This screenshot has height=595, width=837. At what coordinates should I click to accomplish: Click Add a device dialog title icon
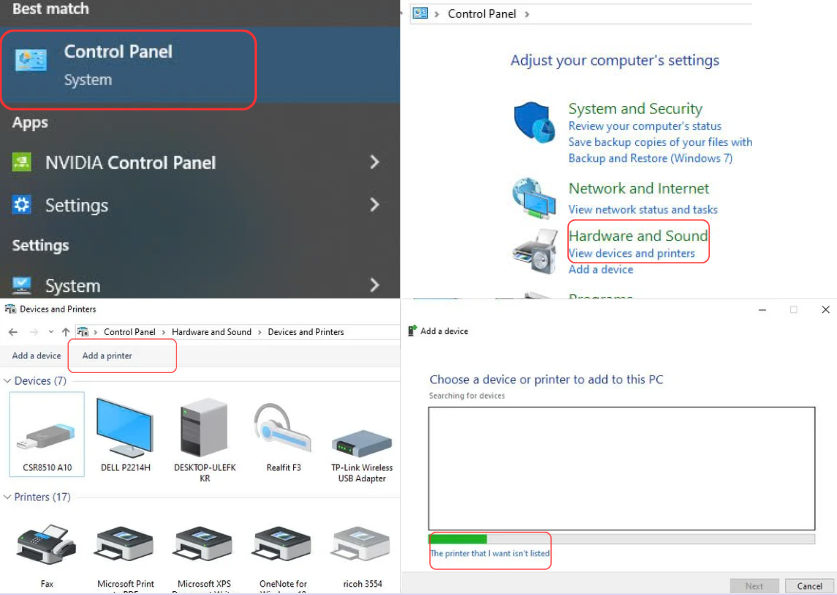pyautogui.click(x=412, y=331)
